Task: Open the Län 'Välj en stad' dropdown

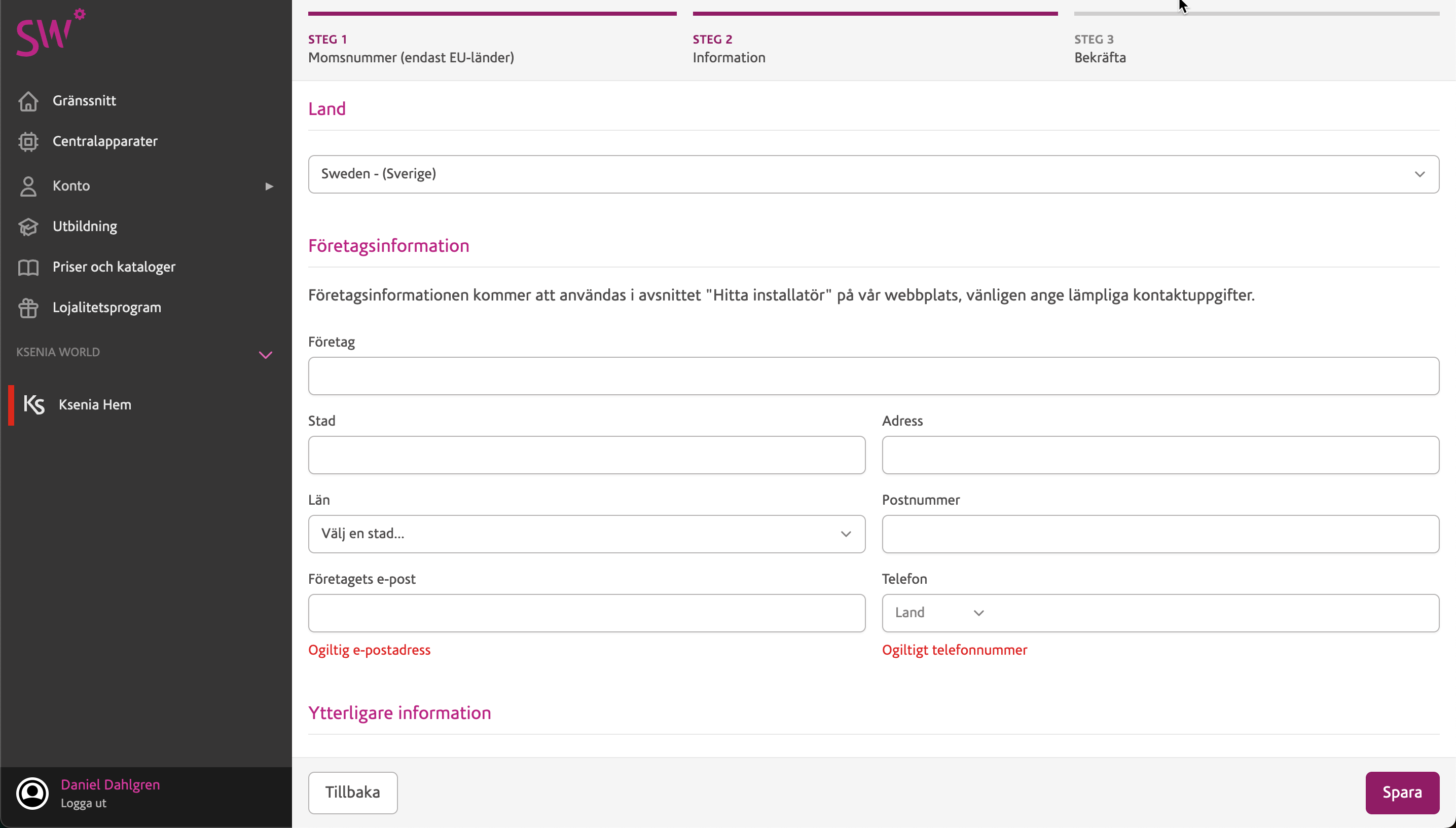Action: (587, 534)
